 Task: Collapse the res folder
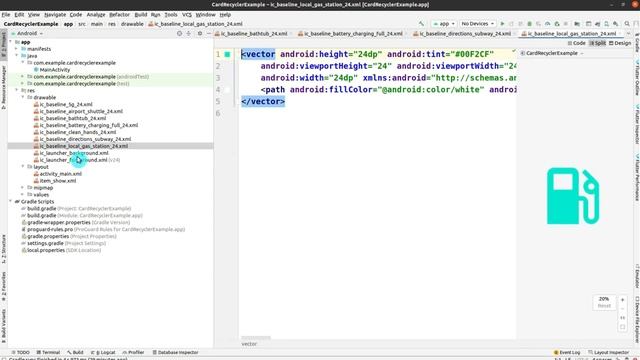(17, 91)
